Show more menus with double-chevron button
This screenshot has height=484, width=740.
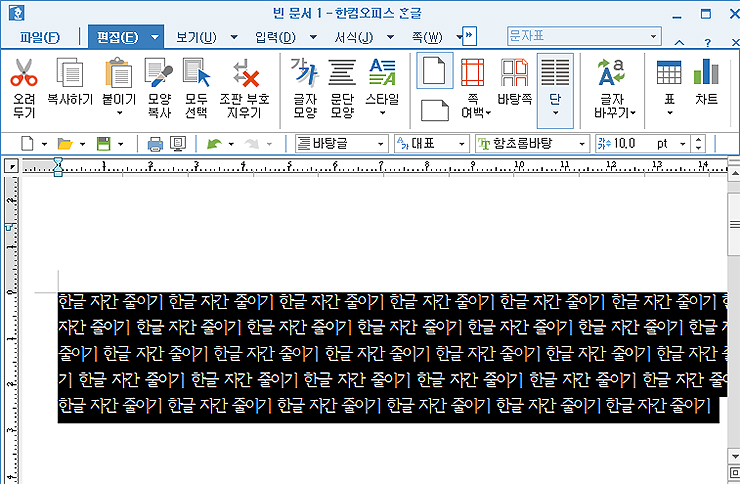(469, 36)
